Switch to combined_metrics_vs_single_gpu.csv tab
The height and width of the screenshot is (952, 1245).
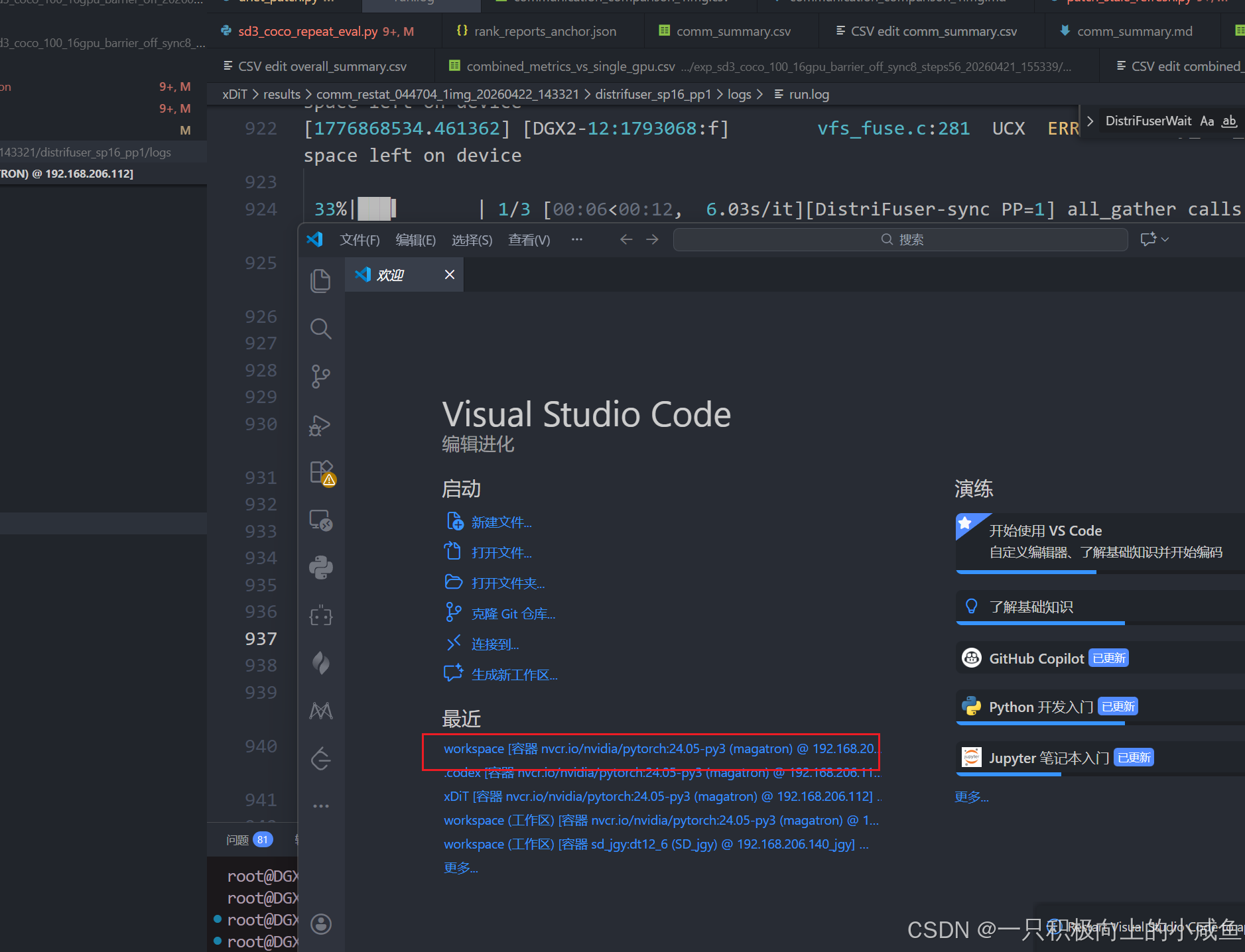[x=766, y=66]
